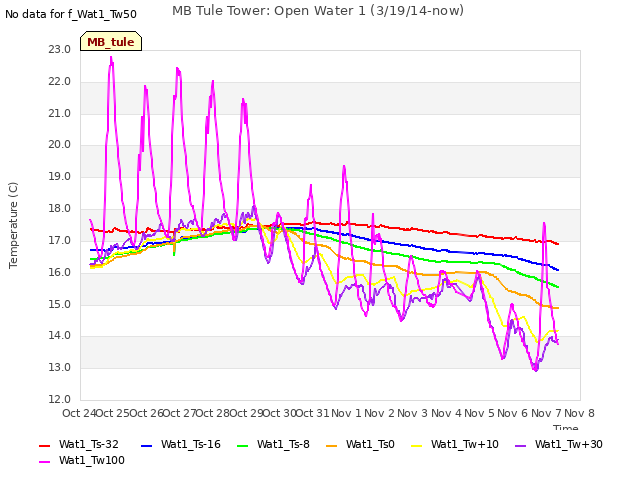Click the green Wat1_Ts-8 legend swatch
Image resolution: width=640 pixels, height=480 pixels.
[242, 446]
